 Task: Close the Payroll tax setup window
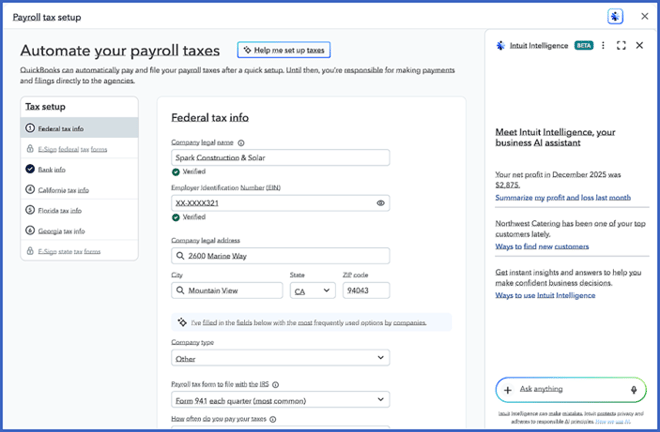(x=644, y=16)
